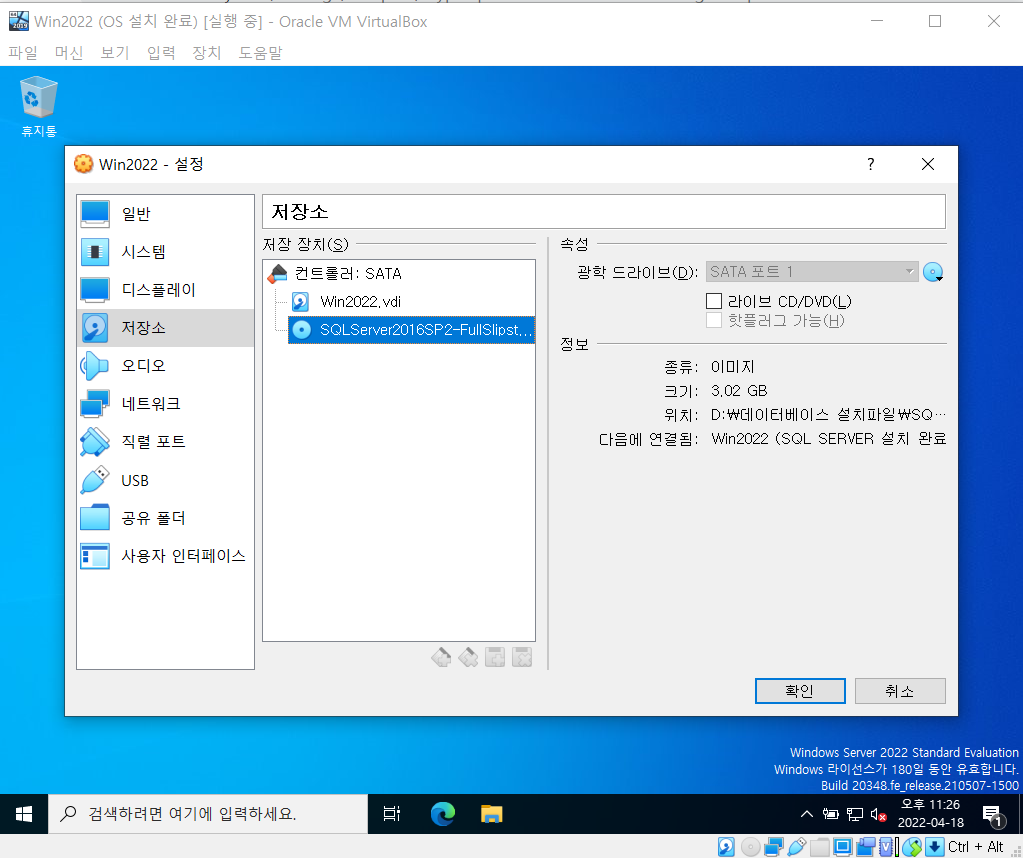Click the USB indicator in VirtualBox status bar
The width and height of the screenshot is (1023, 858).
pos(797,847)
